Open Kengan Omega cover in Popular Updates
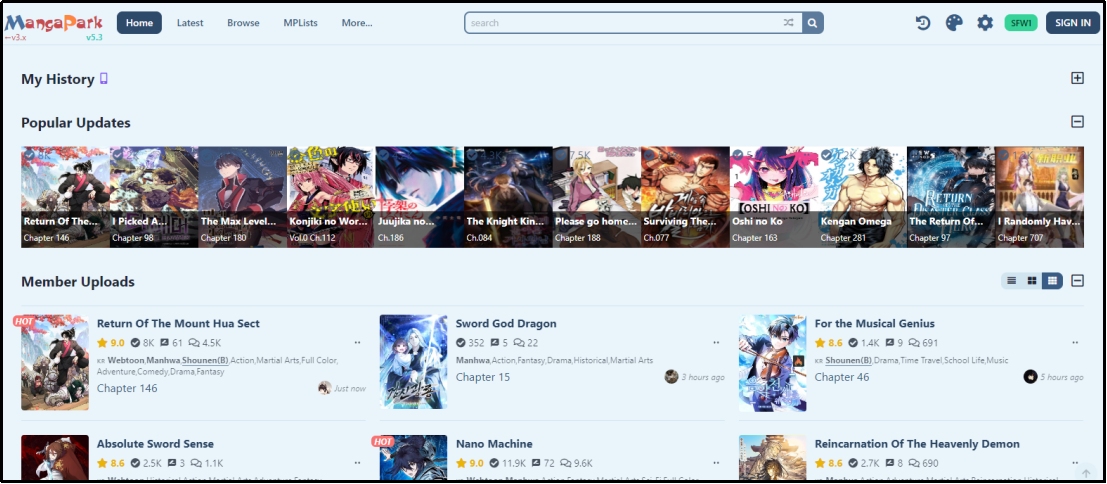1107x484 pixels. pyautogui.click(x=862, y=196)
